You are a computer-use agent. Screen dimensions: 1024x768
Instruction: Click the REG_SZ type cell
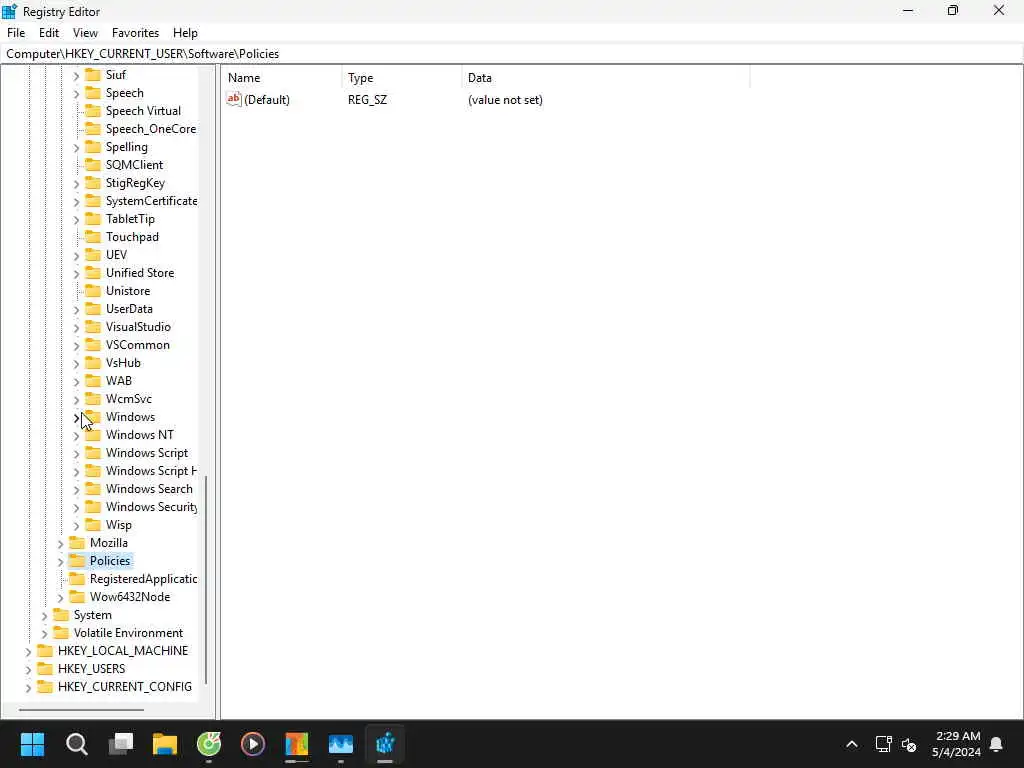coord(367,100)
